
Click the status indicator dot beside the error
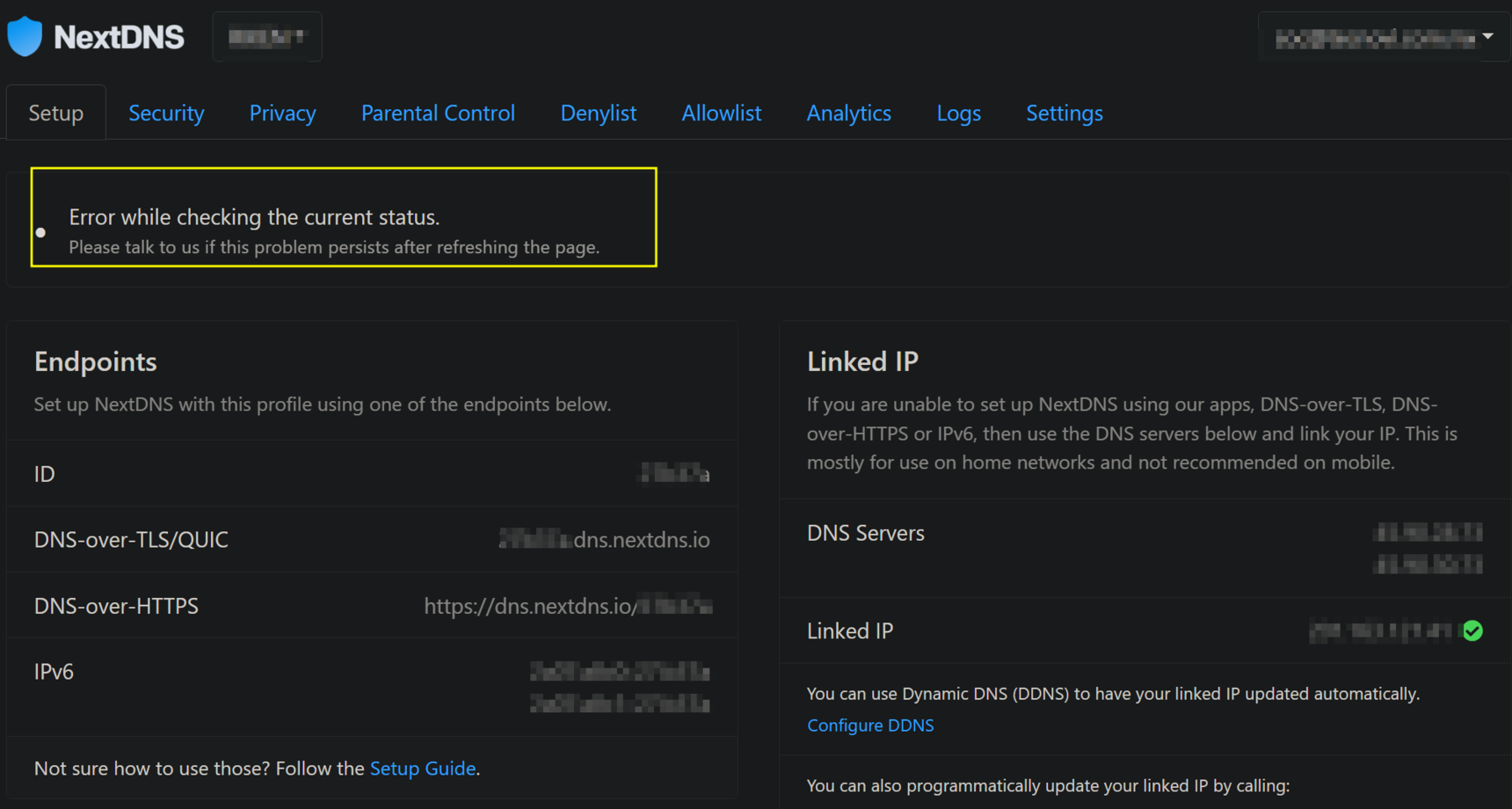tap(40, 232)
